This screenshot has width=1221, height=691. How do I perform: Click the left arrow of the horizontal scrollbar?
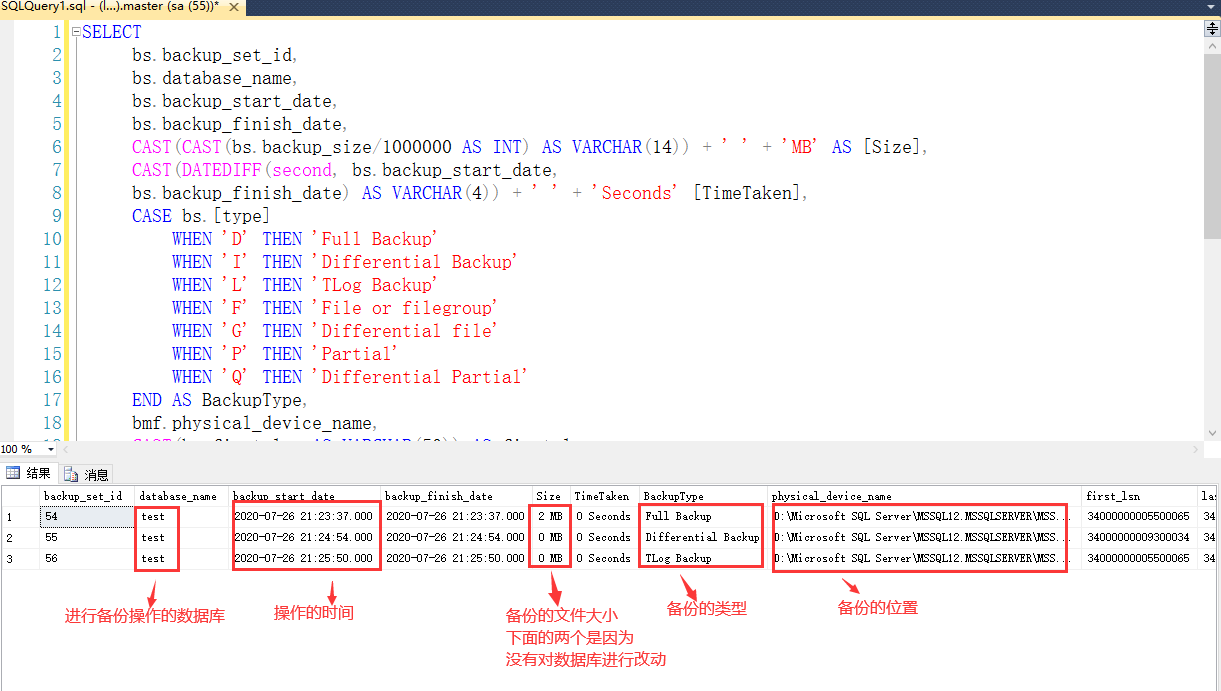coord(66,449)
